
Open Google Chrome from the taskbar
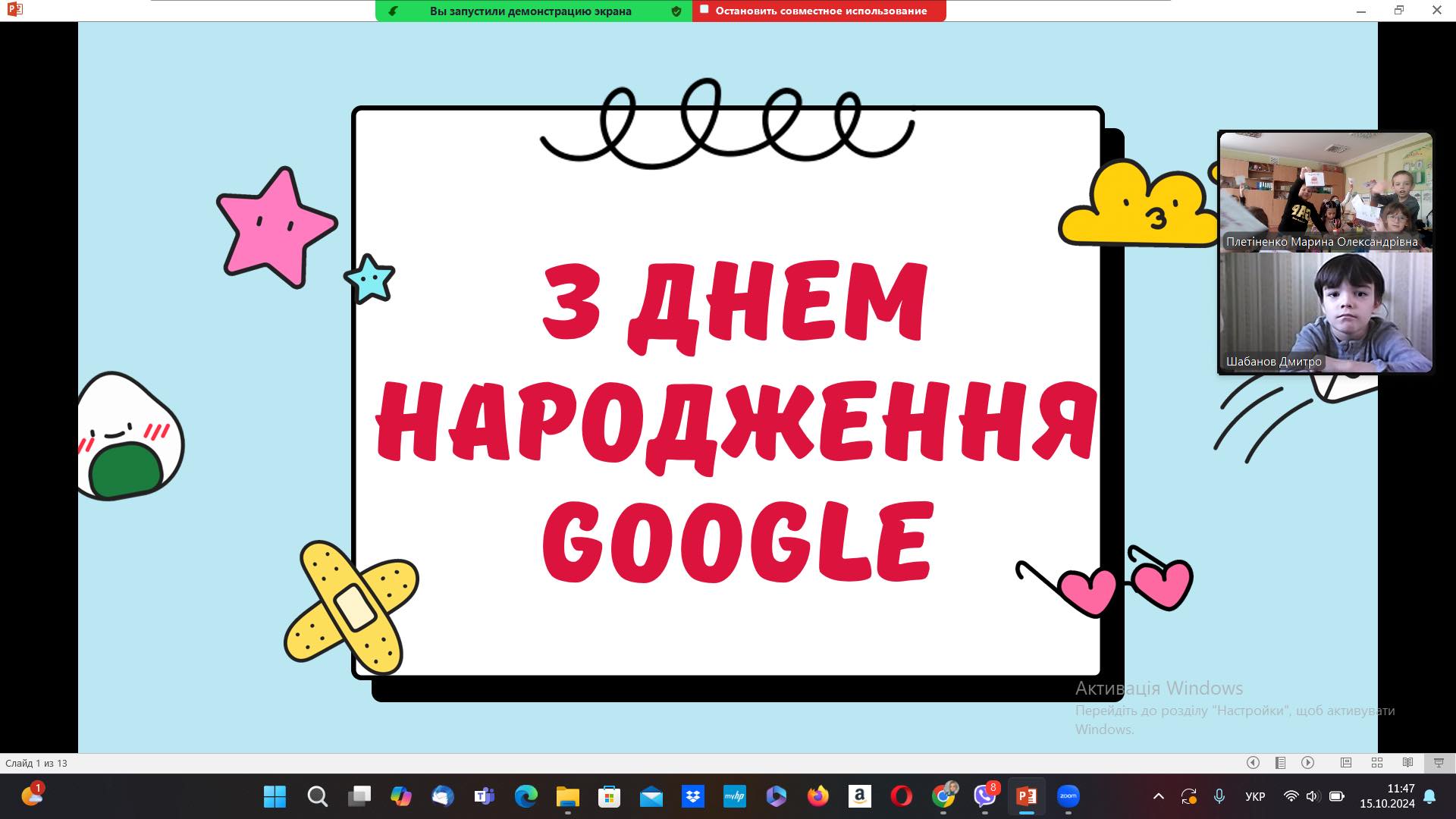943,796
